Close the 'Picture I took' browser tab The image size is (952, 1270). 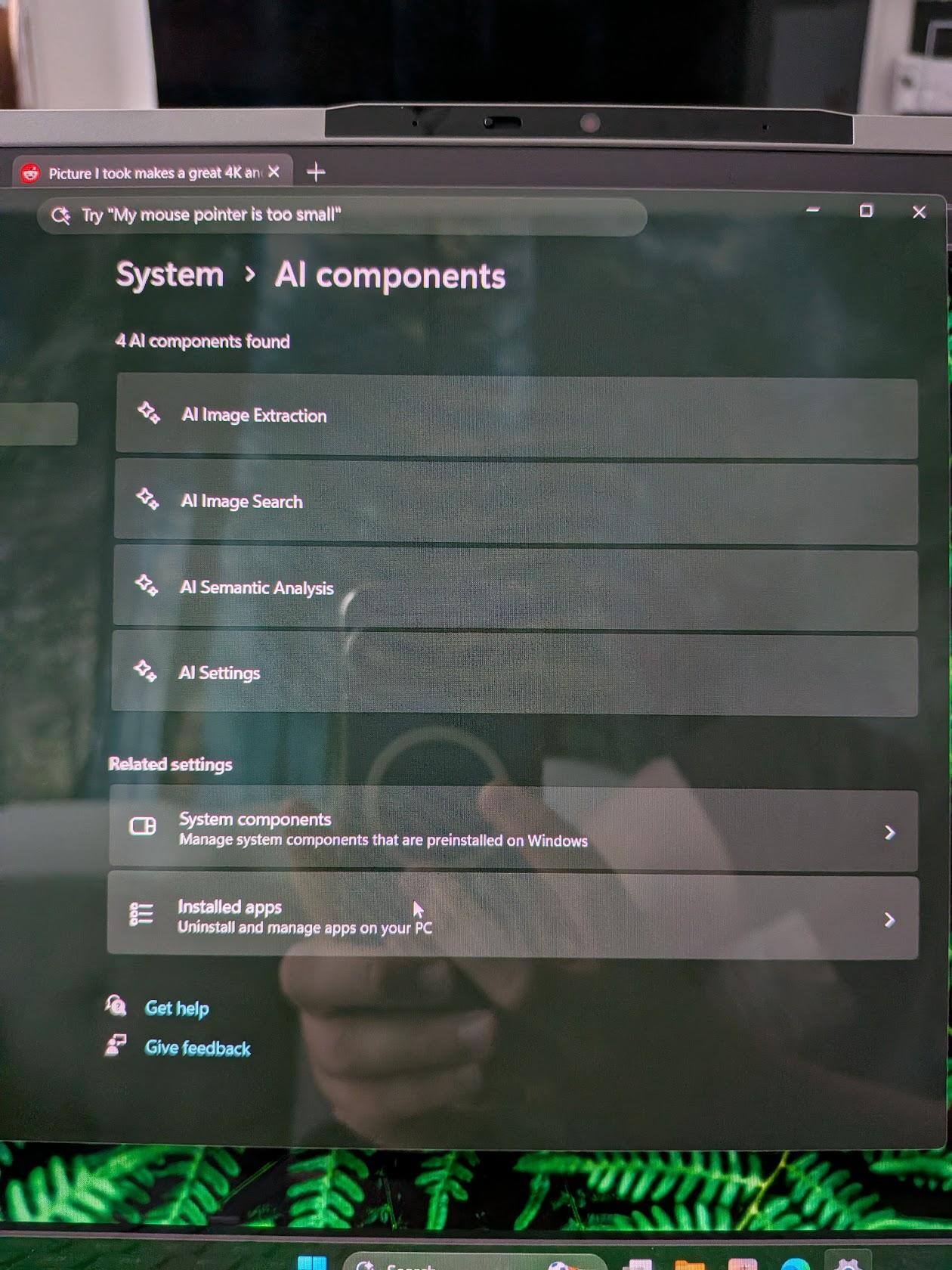tap(274, 172)
